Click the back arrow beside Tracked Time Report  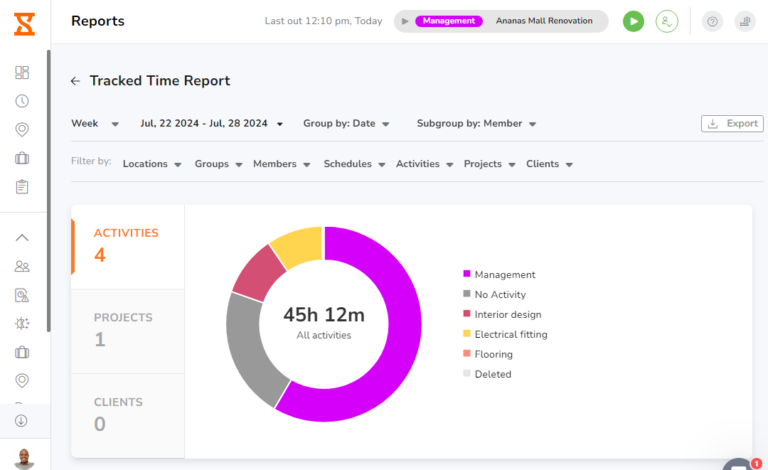pos(75,81)
